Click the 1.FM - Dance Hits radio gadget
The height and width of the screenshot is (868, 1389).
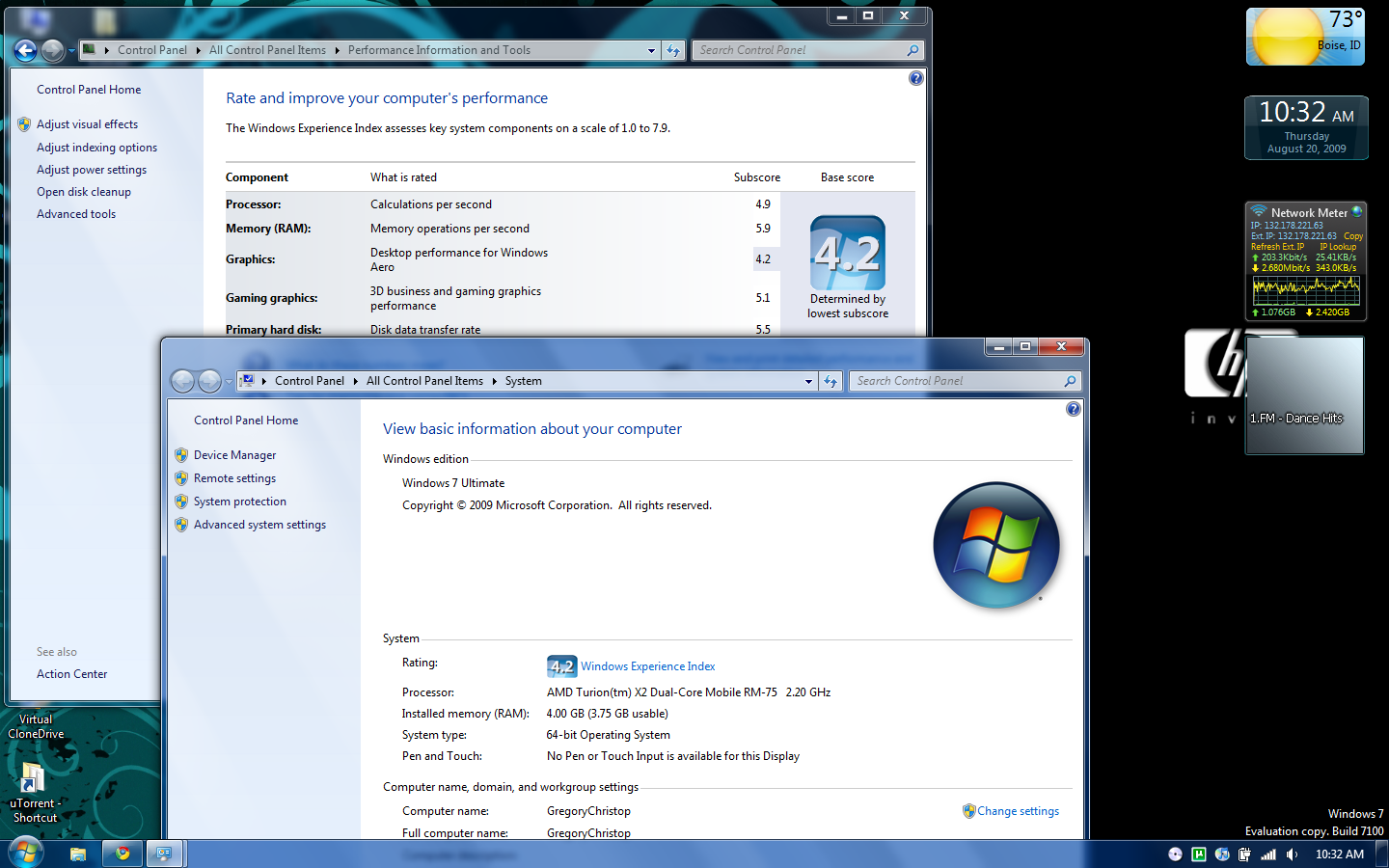coord(1305,394)
